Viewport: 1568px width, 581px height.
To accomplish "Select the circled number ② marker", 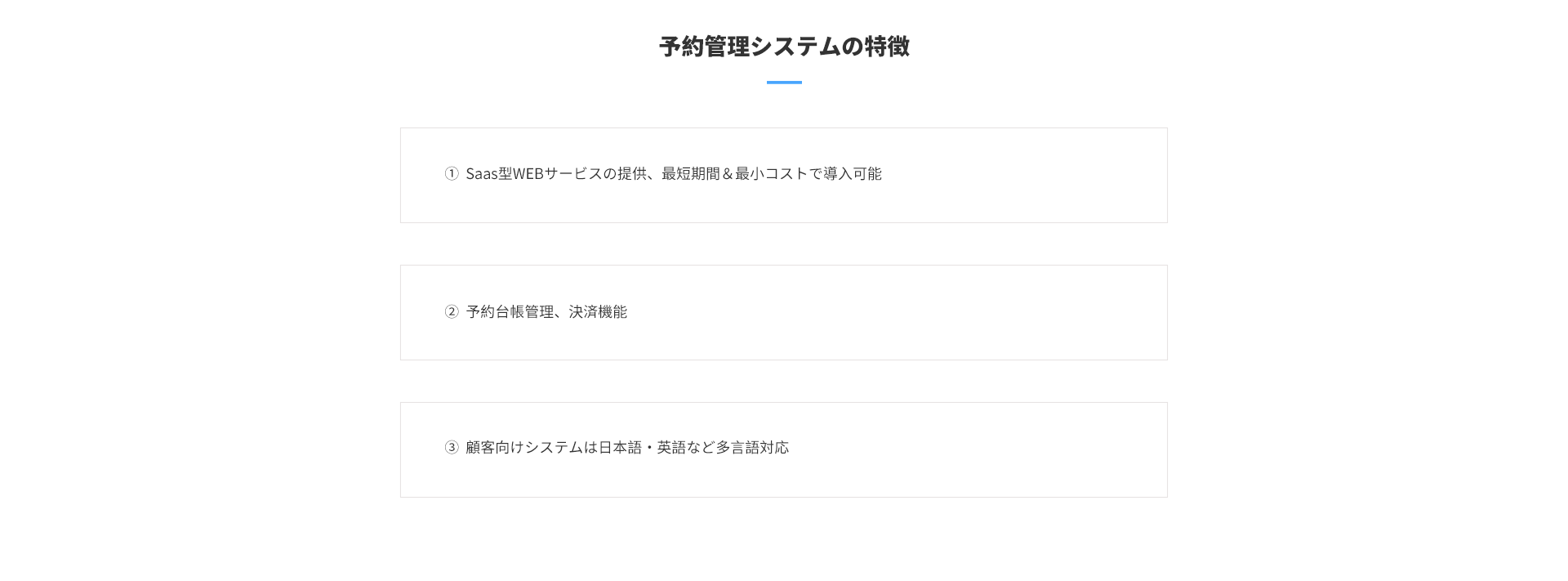I will (452, 311).
